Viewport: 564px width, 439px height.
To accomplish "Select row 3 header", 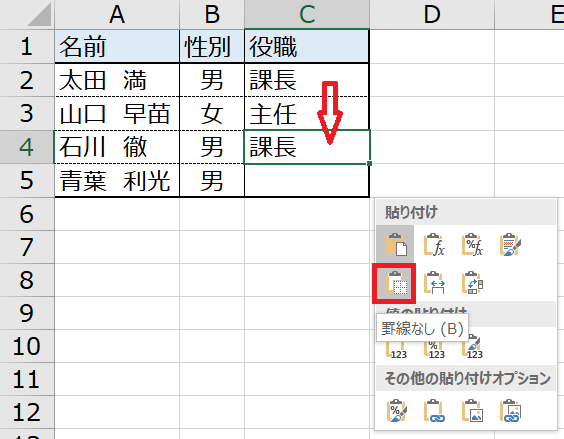I will coord(27,113).
